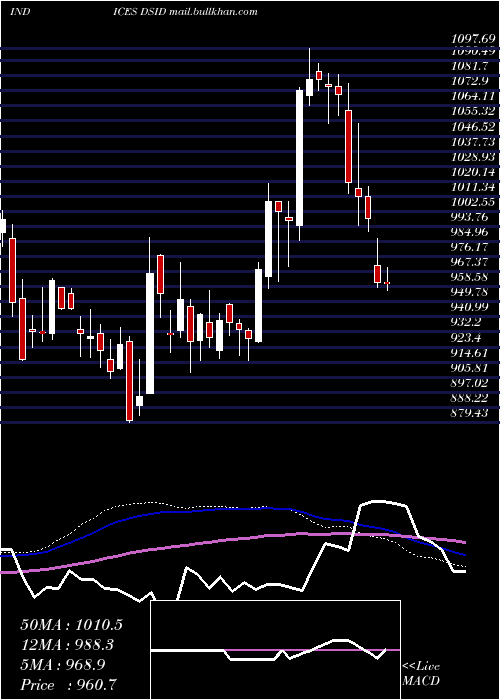This screenshot has height=700, width=500.
Task: Click the 1002.55 price axis label
Action: pos(473,202)
